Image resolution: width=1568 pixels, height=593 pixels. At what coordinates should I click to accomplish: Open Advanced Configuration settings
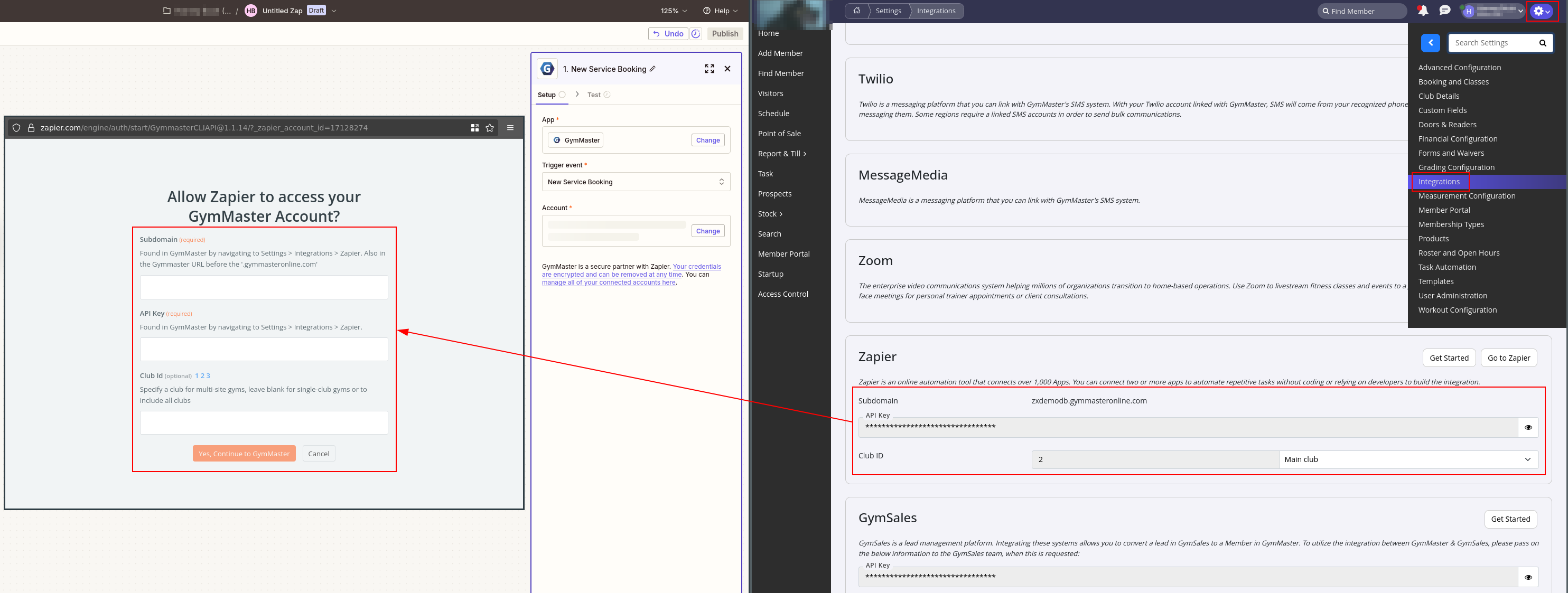tap(1459, 68)
